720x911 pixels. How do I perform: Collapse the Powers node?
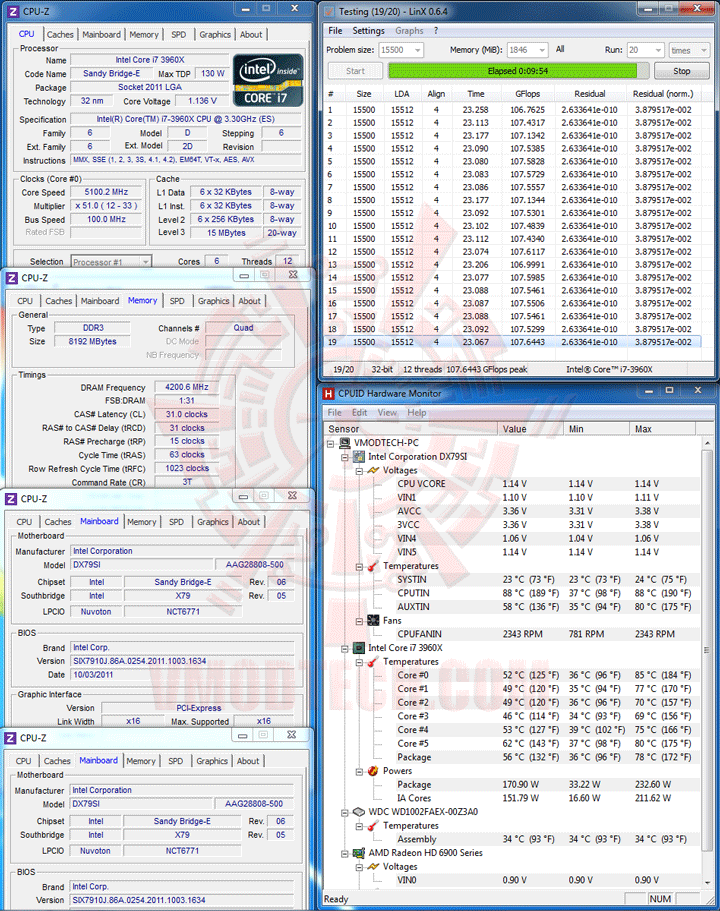click(x=359, y=772)
